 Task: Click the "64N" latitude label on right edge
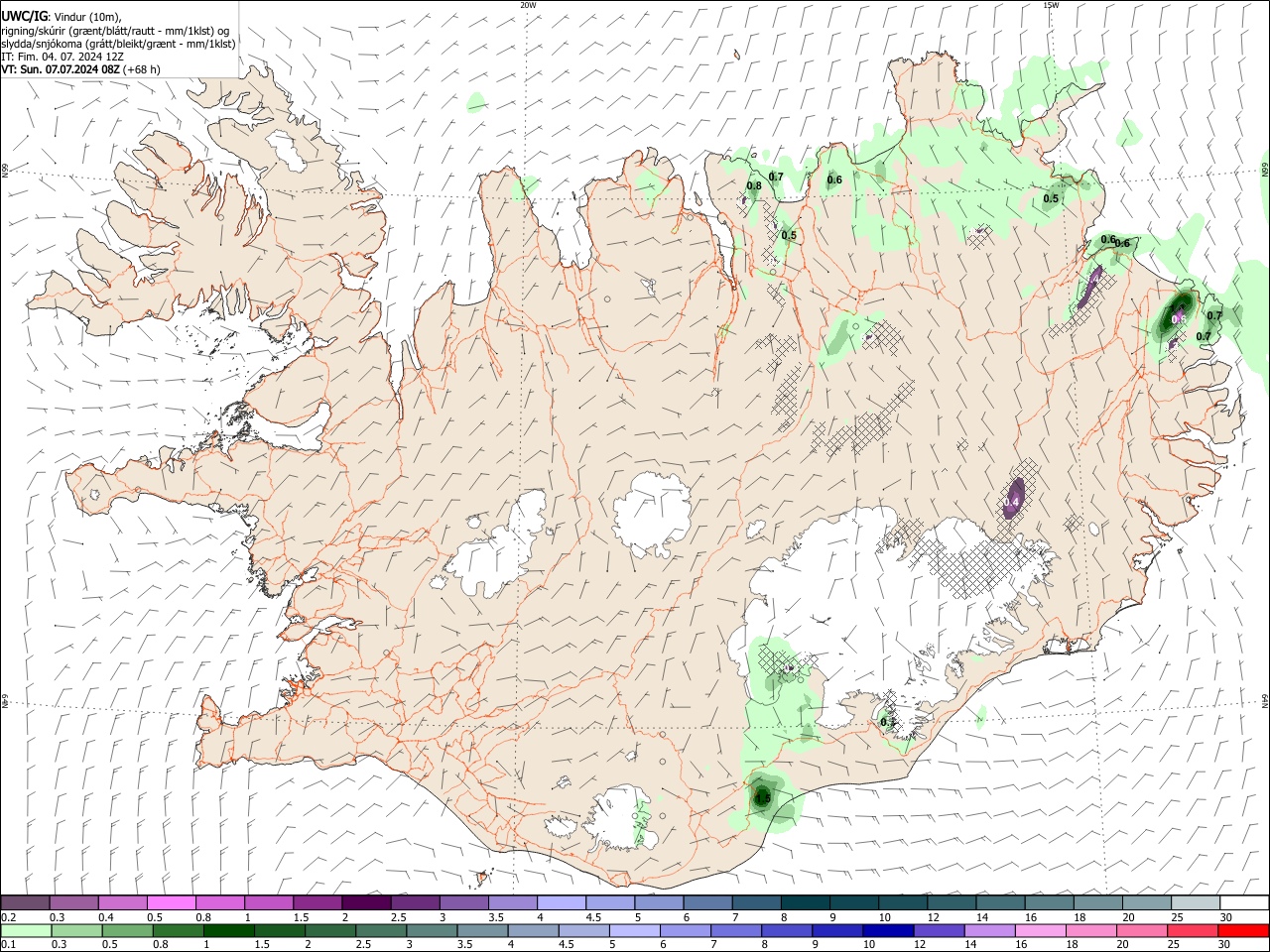point(1264,701)
